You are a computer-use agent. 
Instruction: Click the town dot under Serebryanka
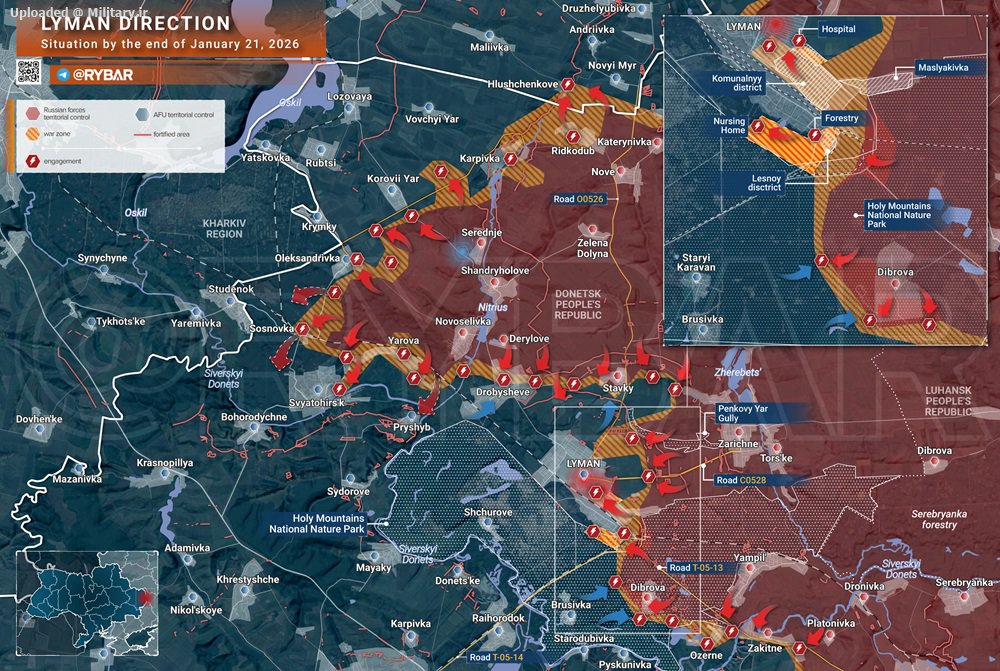pyautogui.click(x=964, y=596)
